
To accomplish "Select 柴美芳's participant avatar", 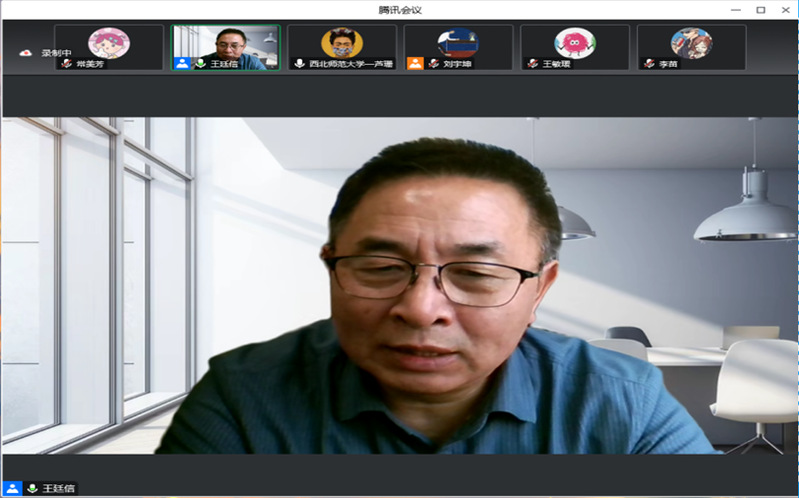I will 108,42.
